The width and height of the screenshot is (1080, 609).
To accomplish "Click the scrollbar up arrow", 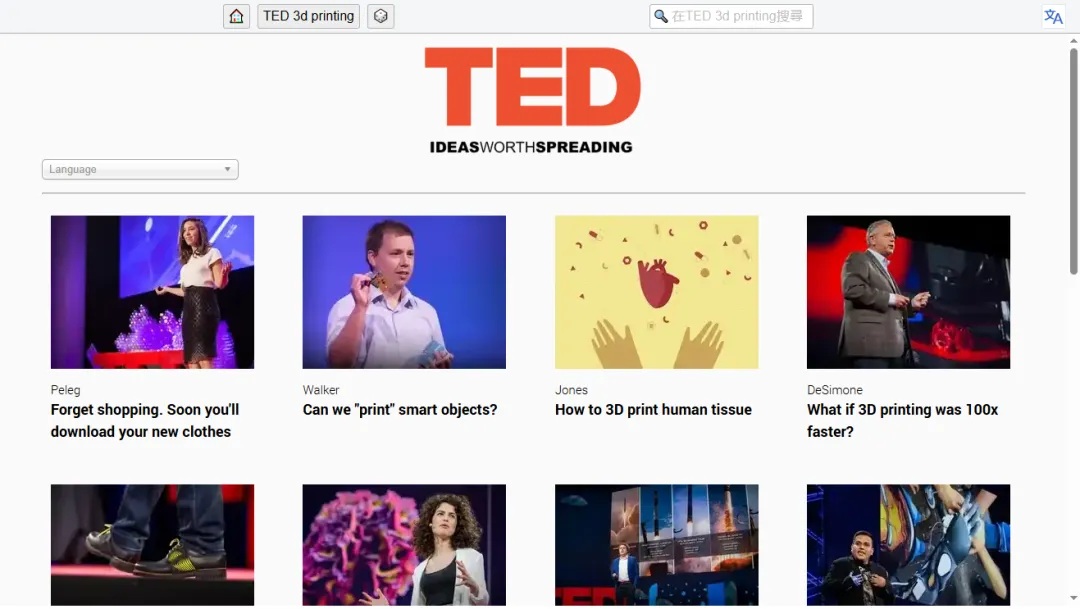I will [1073, 41].
